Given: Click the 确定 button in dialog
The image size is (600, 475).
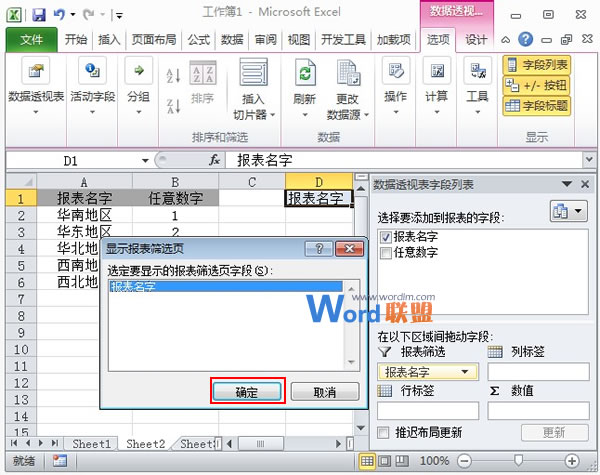Looking at the screenshot, I should tap(247, 392).
